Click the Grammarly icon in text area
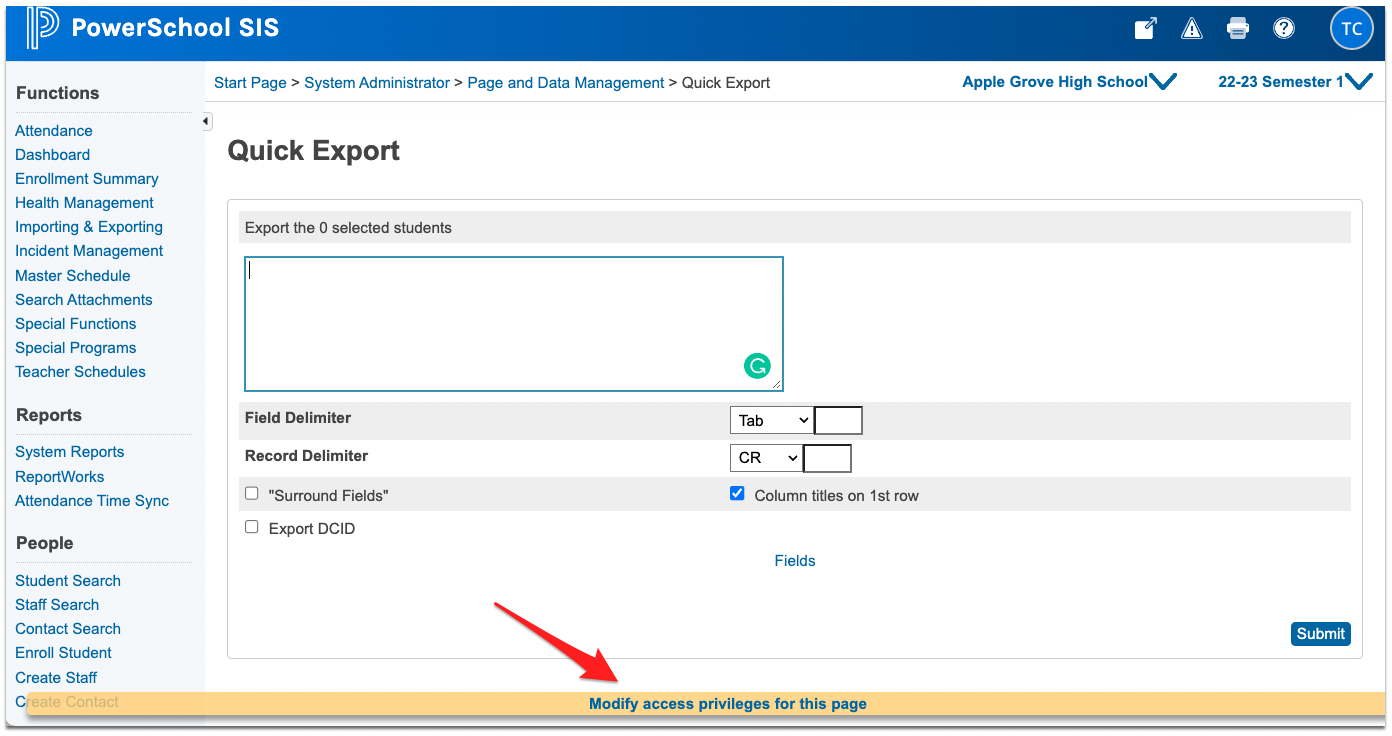Screen dimensions: 1392x736 [757, 366]
